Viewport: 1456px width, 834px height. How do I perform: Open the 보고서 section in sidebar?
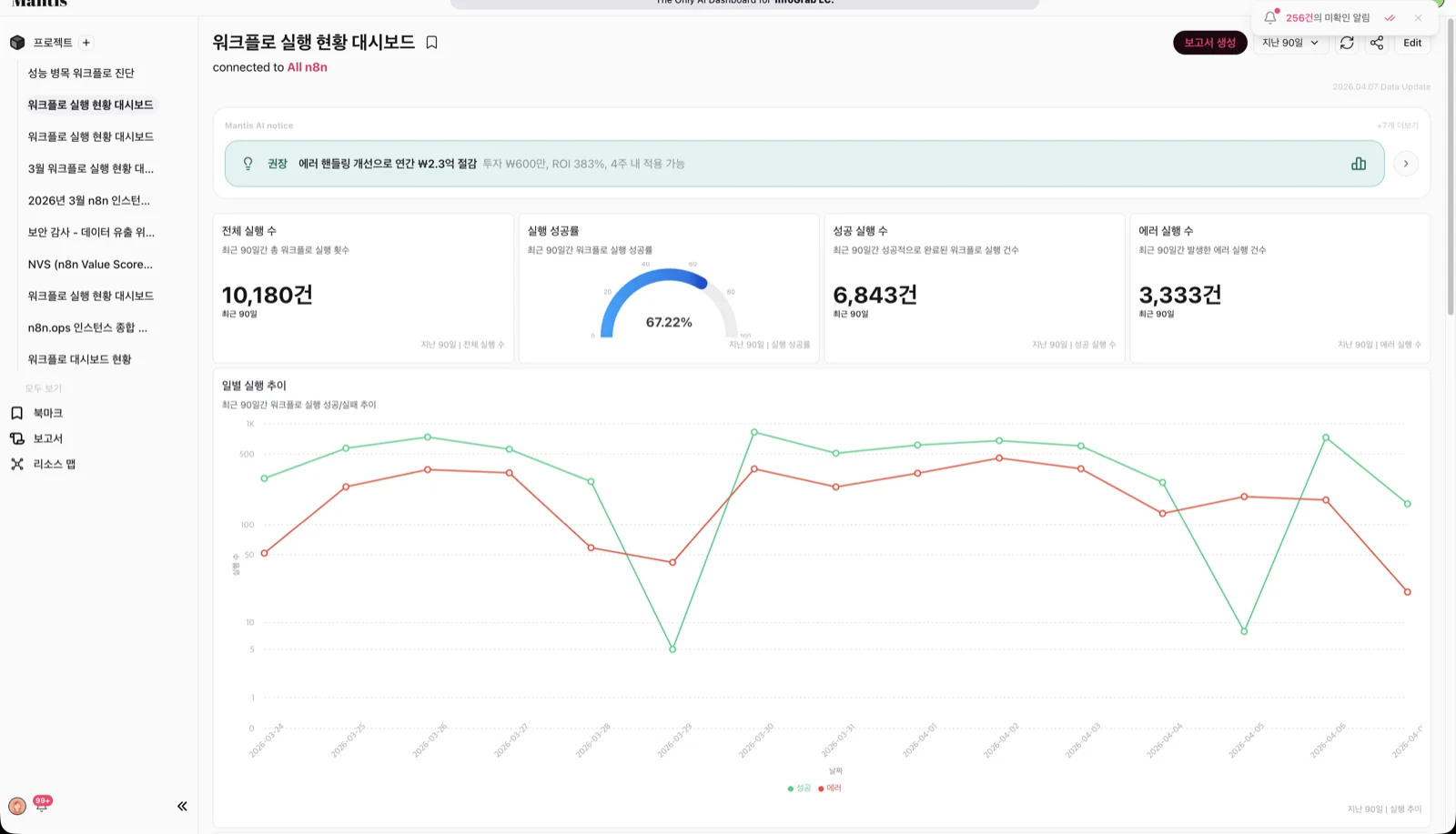point(45,437)
